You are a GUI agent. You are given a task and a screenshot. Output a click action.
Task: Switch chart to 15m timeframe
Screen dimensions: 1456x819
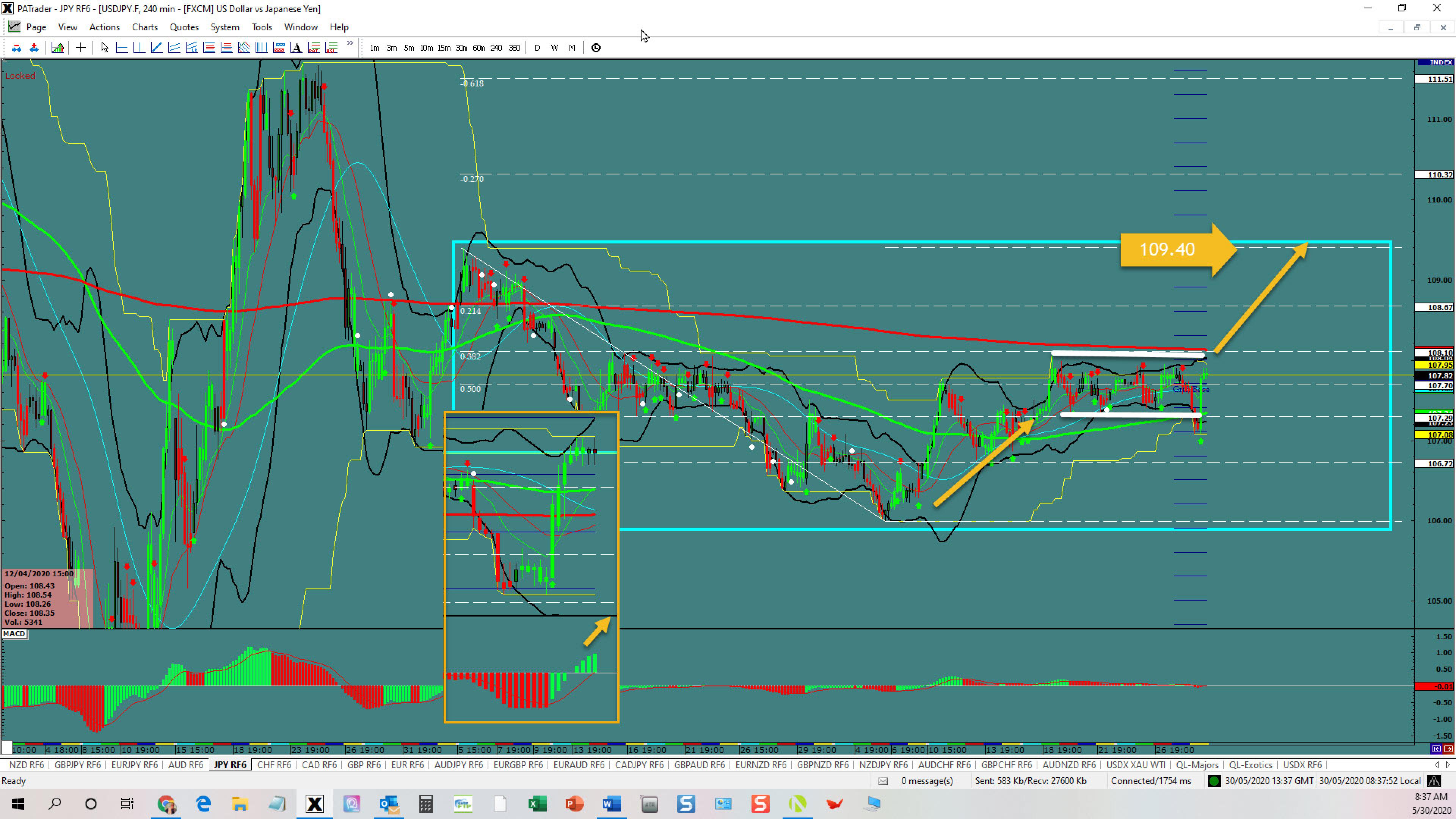(444, 48)
